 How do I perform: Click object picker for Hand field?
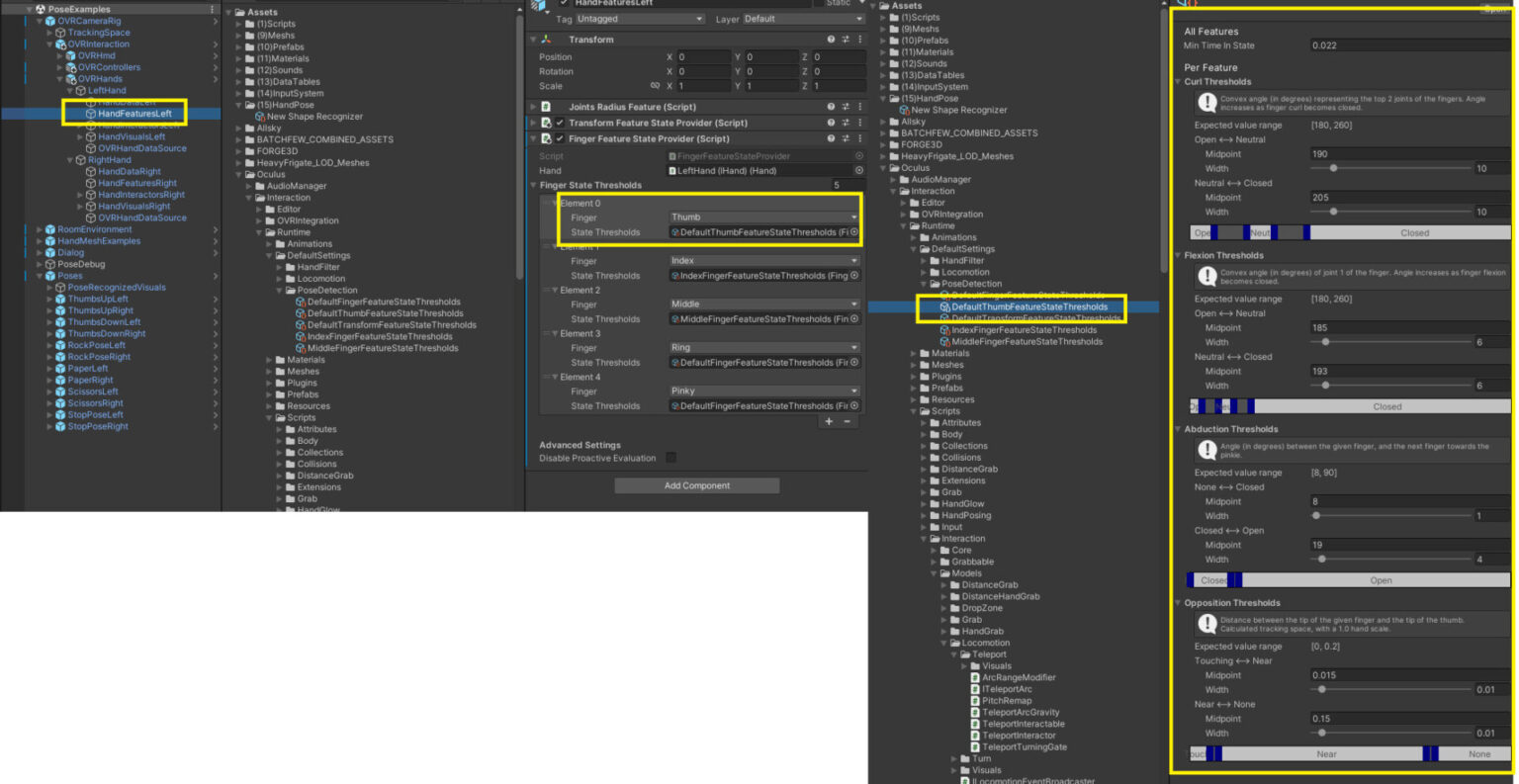857,171
